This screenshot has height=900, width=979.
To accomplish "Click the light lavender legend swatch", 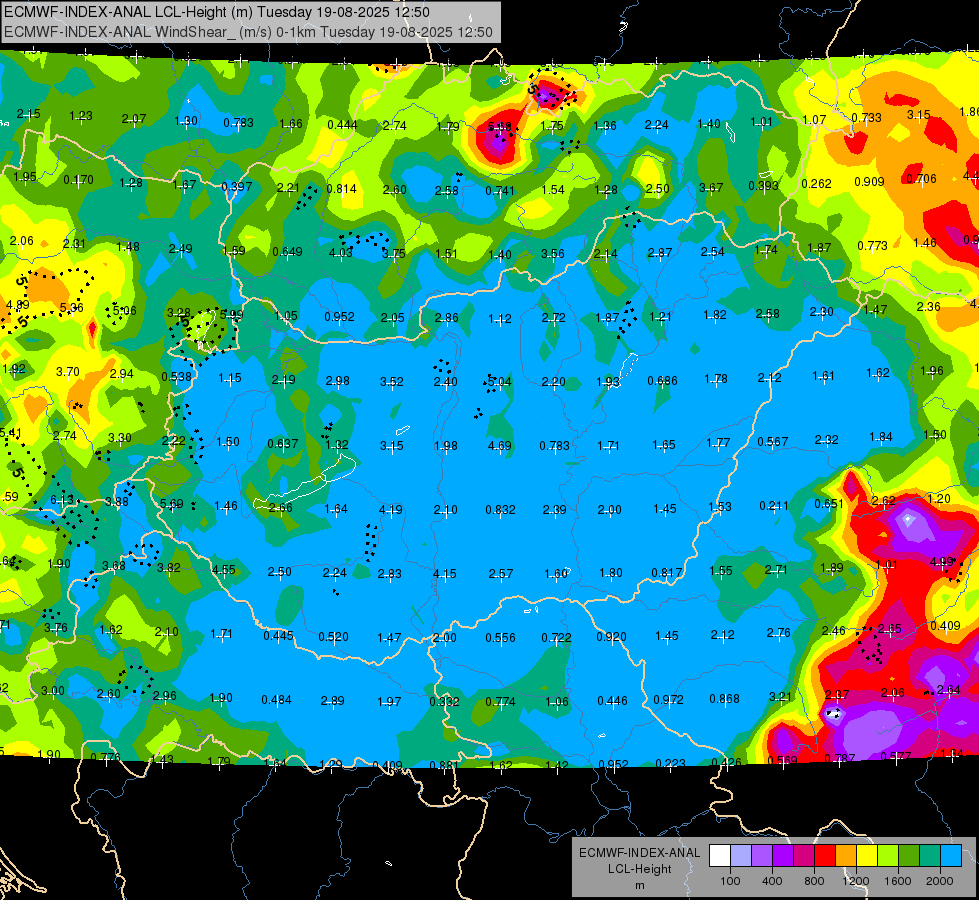I will click(x=740, y=856).
